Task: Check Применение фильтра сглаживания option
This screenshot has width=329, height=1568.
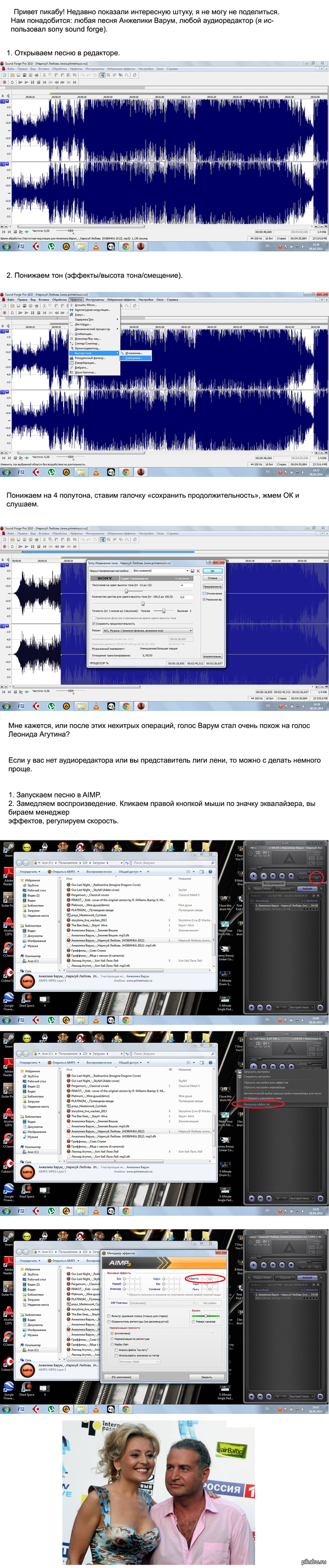Action: [x=93, y=618]
